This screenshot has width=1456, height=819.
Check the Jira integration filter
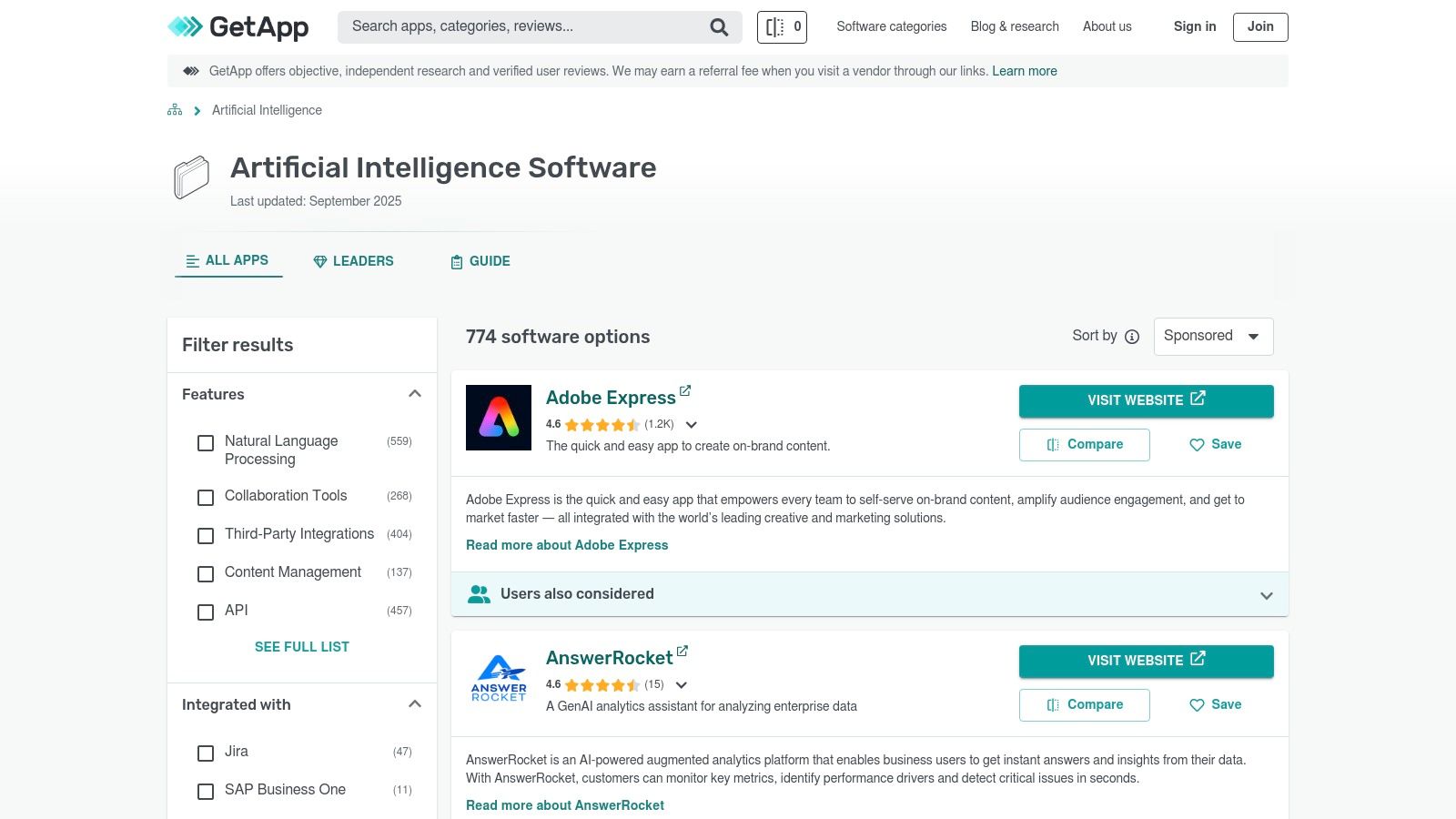205,753
